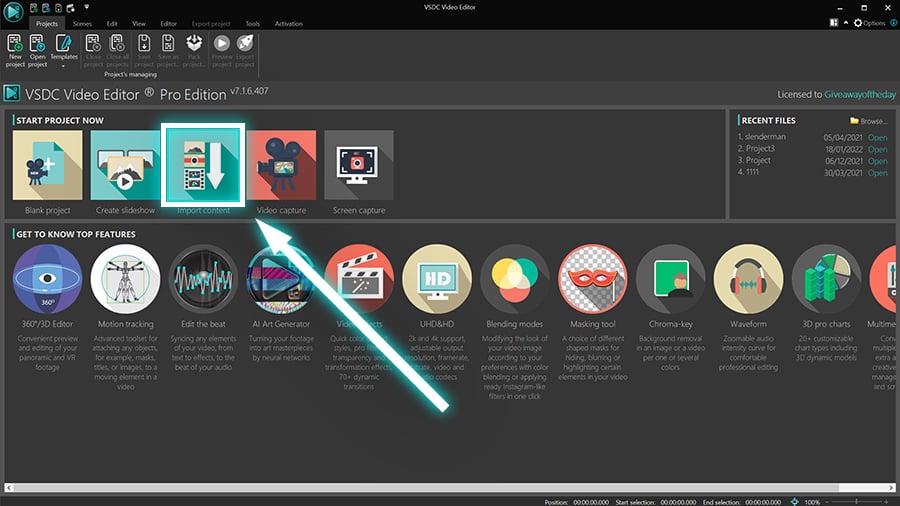Click the Blending modes feature icon

pos(515,279)
